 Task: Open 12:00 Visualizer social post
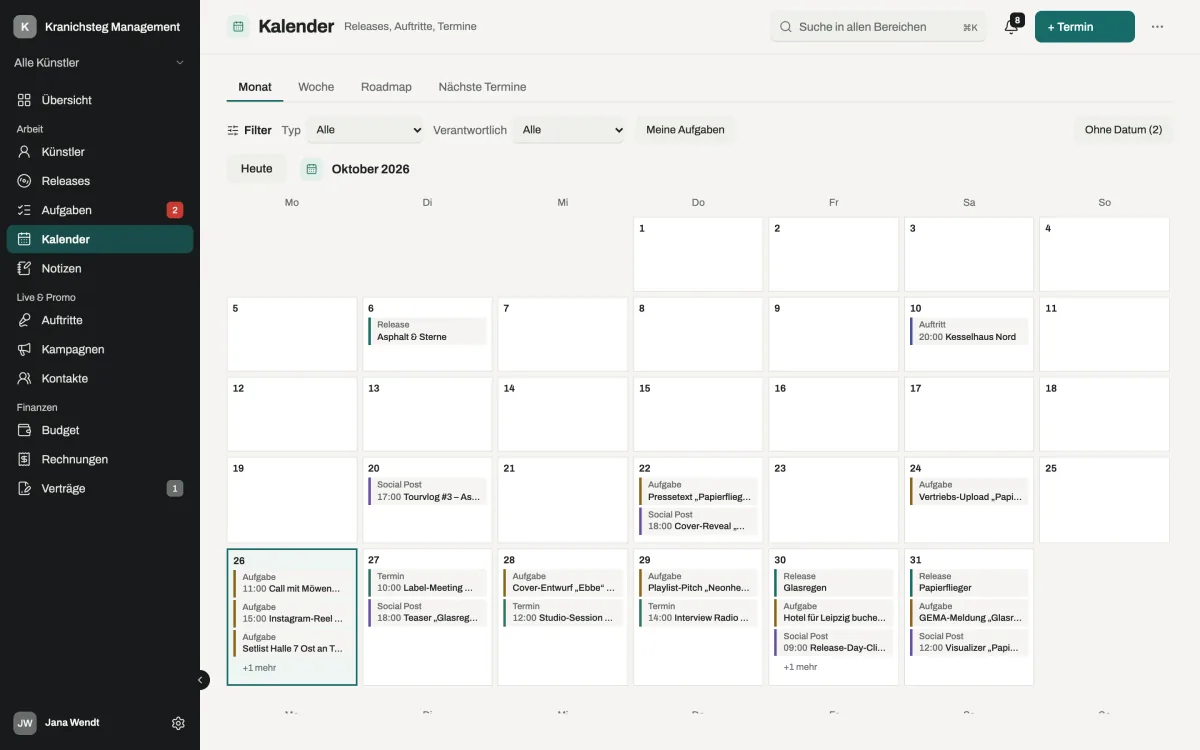point(969,643)
